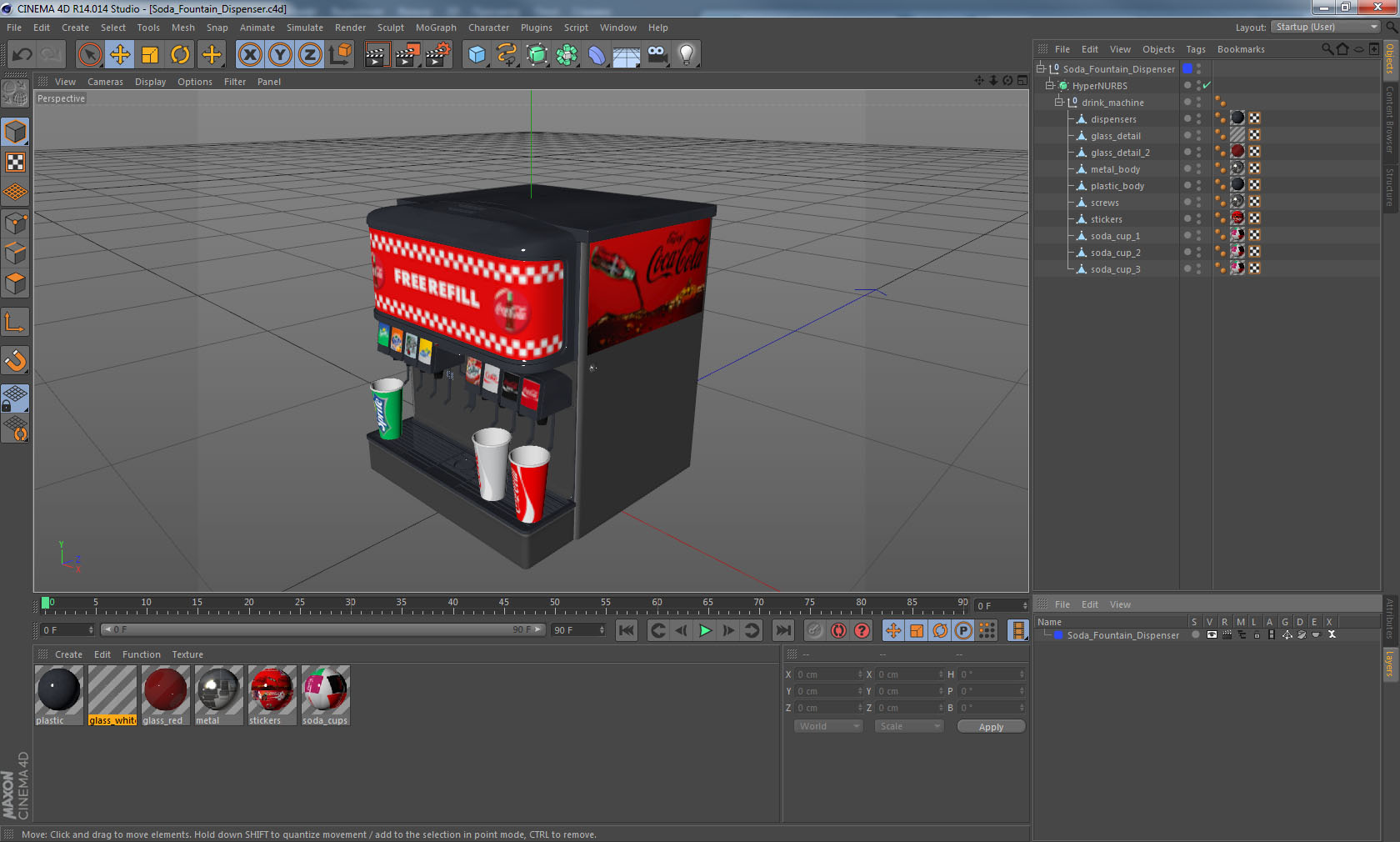The height and width of the screenshot is (842, 1400).
Task: Toggle the world coordinate system icon
Action: 340,55
